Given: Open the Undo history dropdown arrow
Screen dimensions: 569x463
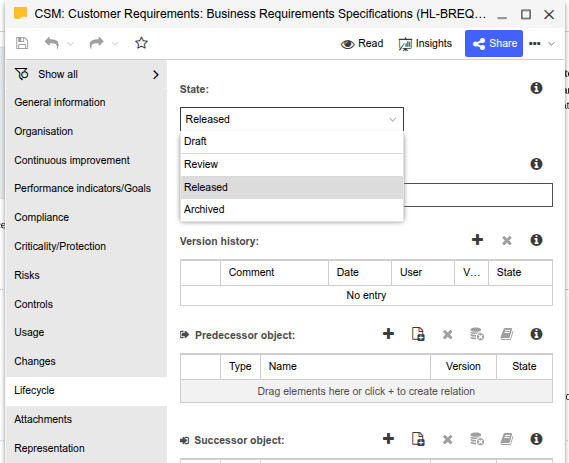Looking at the screenshot, I should tap(71, 44).
